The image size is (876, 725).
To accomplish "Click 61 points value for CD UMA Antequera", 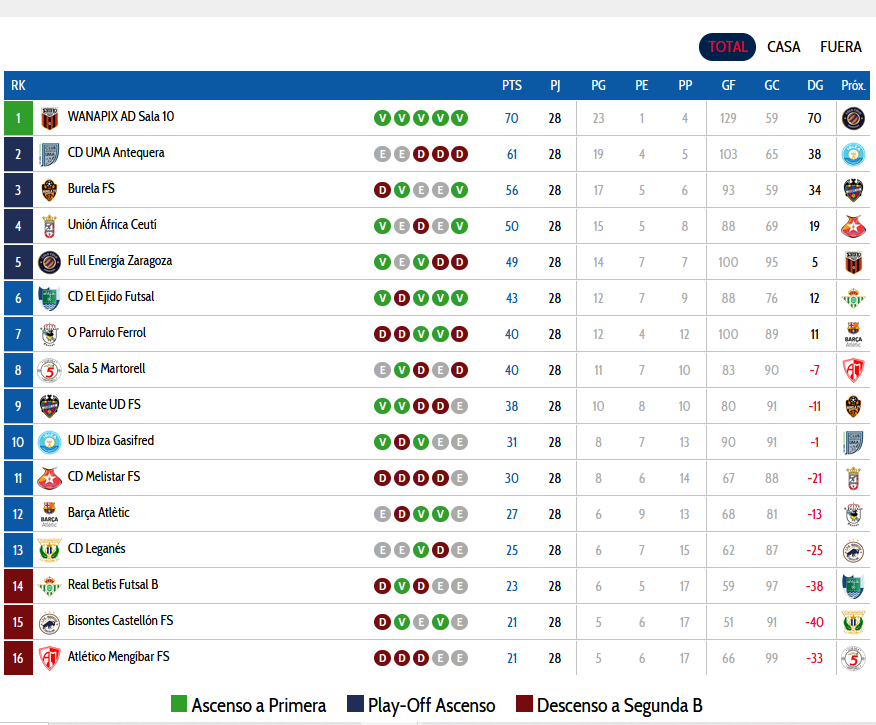I will point(512,154).
